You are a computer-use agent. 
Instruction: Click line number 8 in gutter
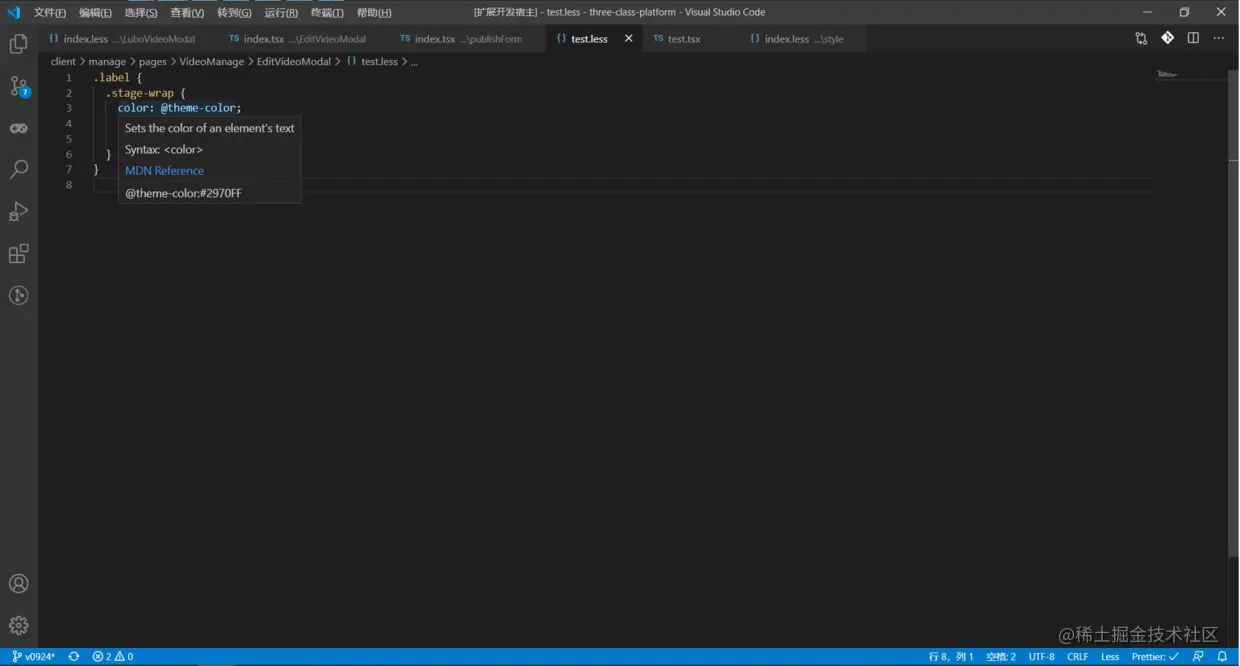click(x=68, y=185)
